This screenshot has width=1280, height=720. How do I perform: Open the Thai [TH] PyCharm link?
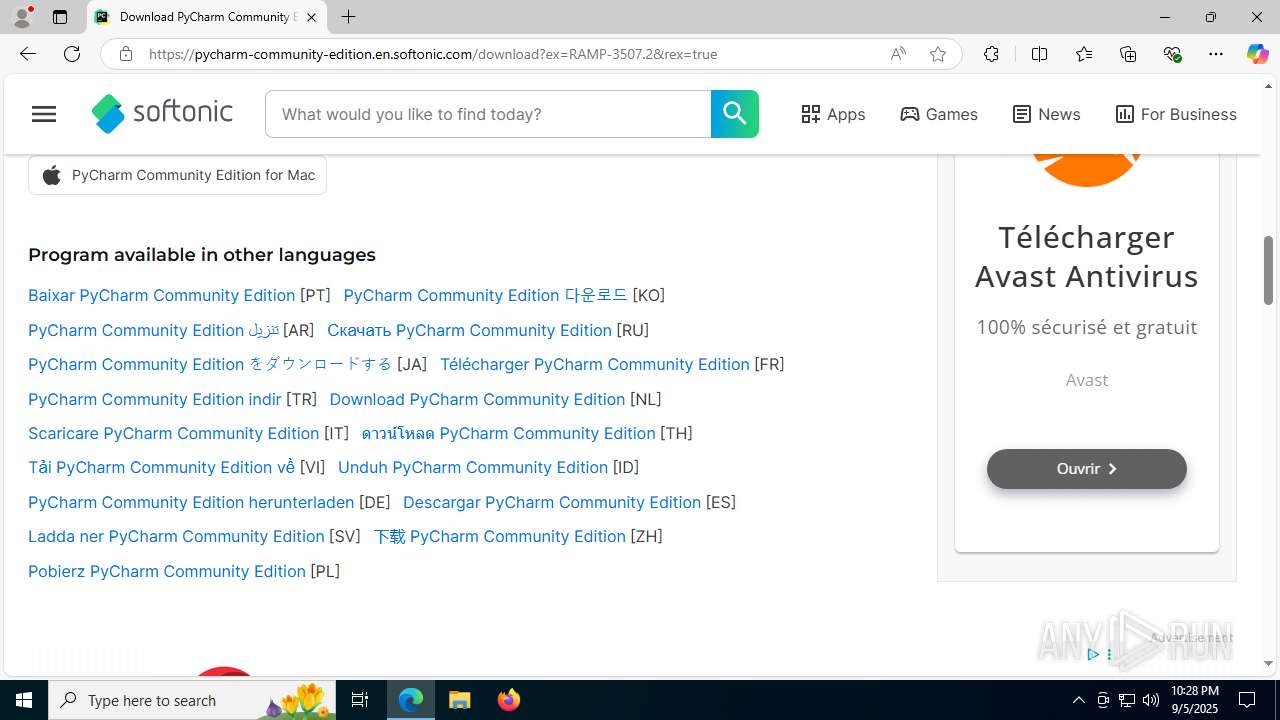[508, 433]
